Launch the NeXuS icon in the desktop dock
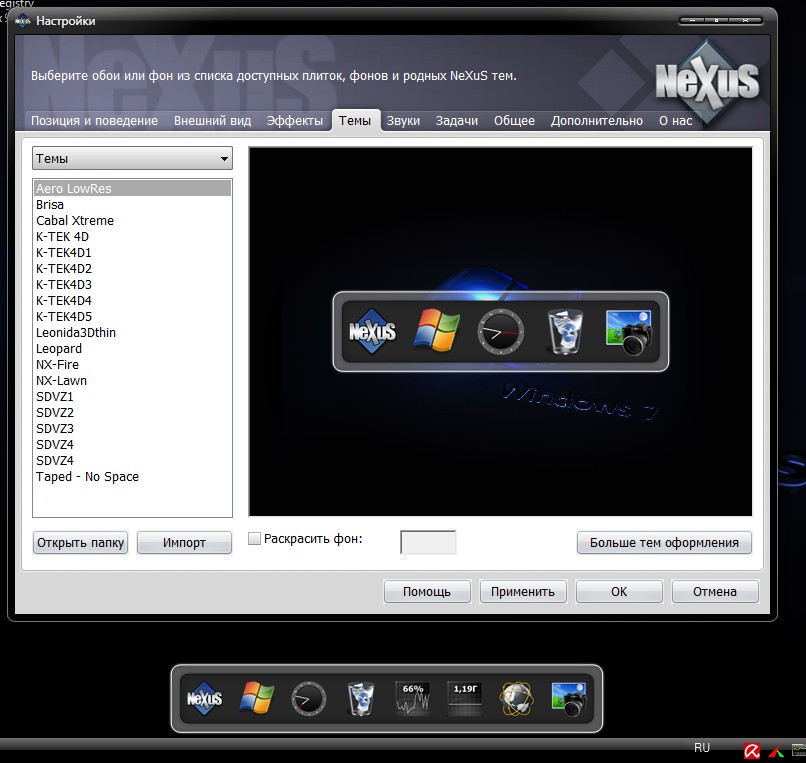The image size is (806, 763). [205, 698]
